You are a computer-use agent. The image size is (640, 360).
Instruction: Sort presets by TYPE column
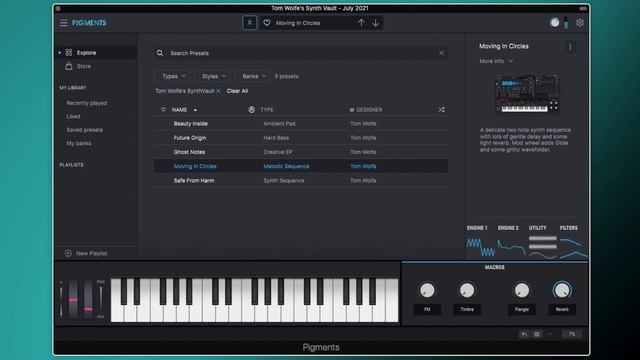[x=267, y=110]
